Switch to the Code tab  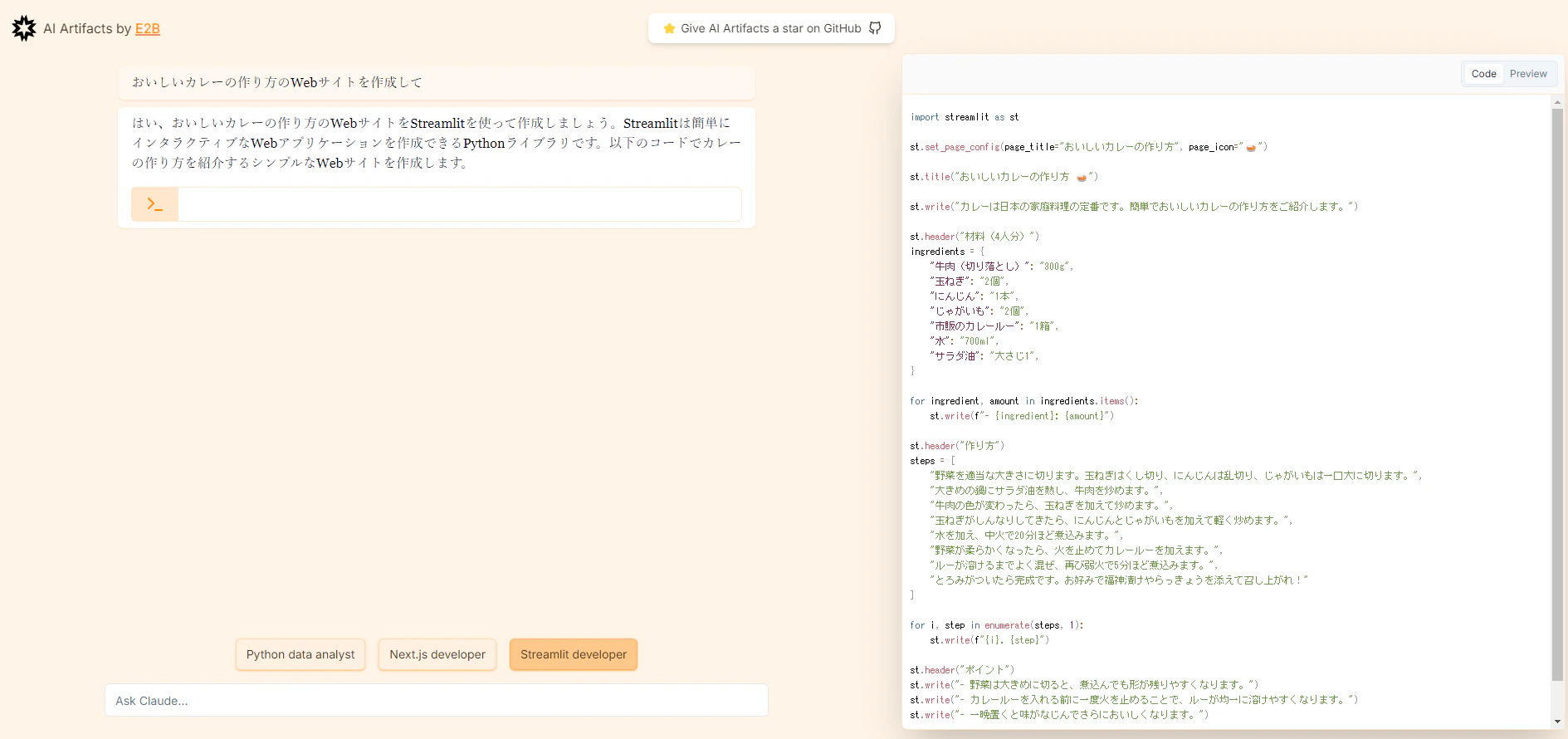[x=1483, y=74]
